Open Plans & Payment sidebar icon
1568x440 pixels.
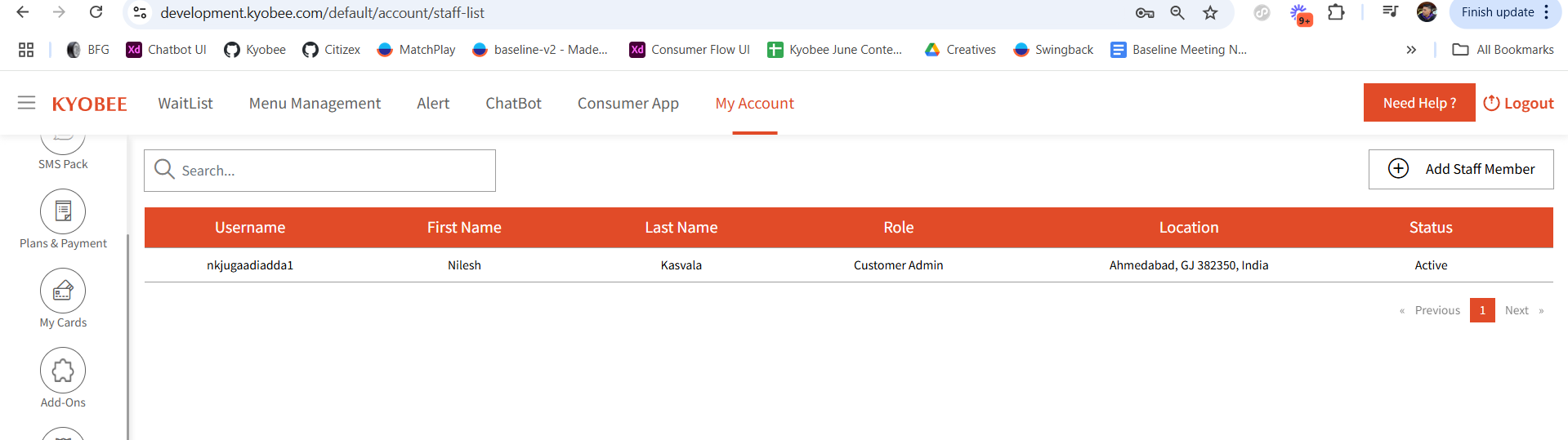[x=63, y=211]
